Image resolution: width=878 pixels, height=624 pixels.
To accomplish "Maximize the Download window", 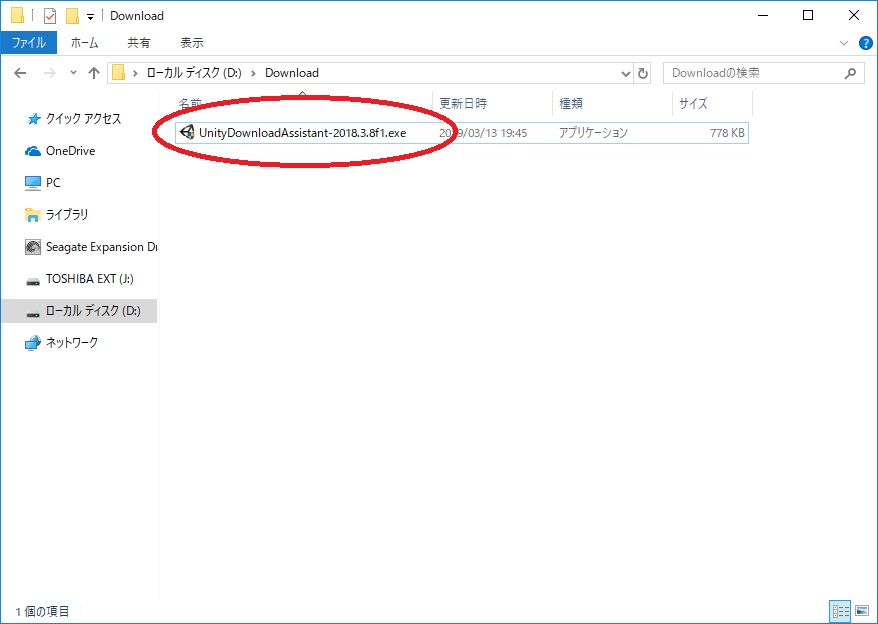I will 808,15.
